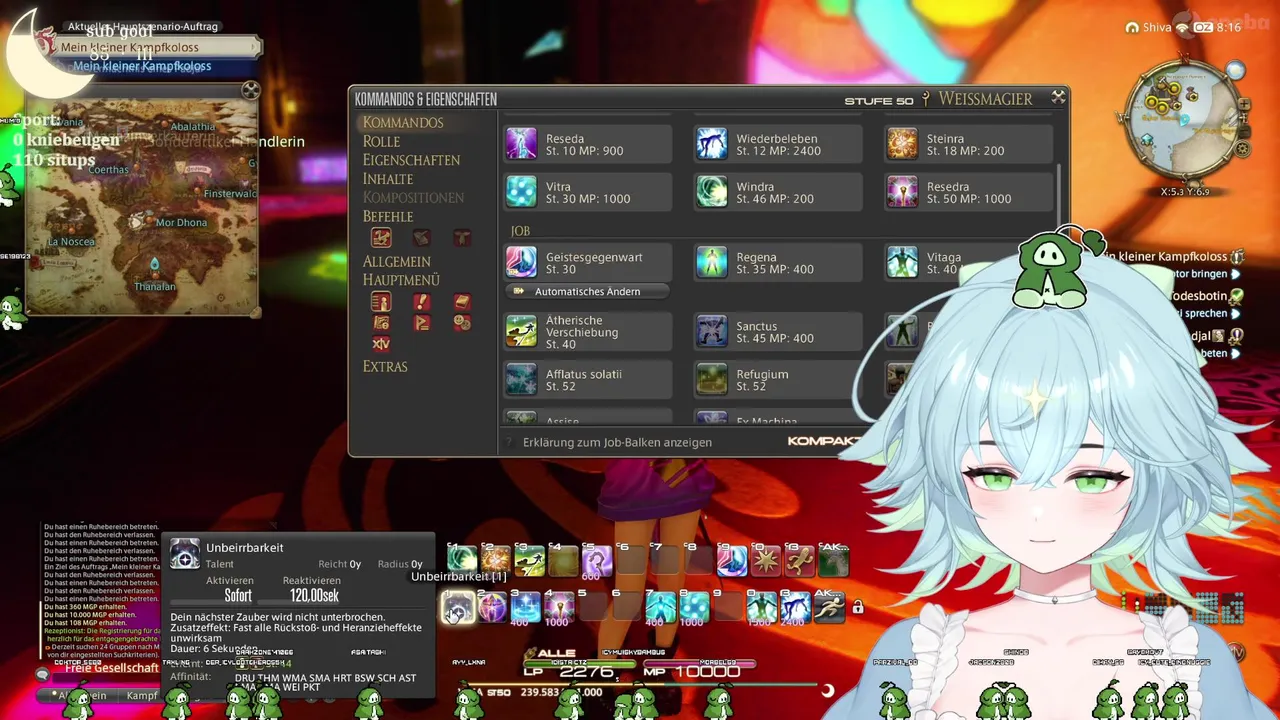Click Thanalan on the map
The height and width of the screenshot is (720, 1280).
(x=155, y=286)
